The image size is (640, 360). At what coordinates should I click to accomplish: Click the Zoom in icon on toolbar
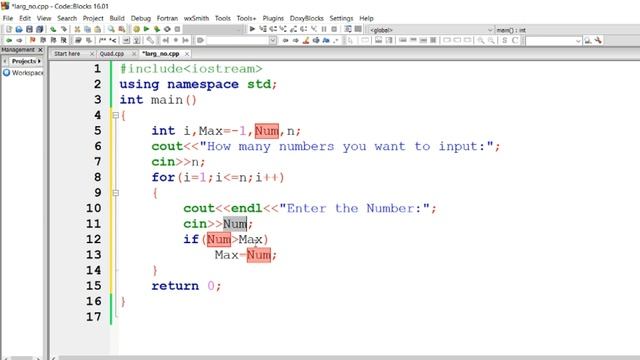[481, 40]
